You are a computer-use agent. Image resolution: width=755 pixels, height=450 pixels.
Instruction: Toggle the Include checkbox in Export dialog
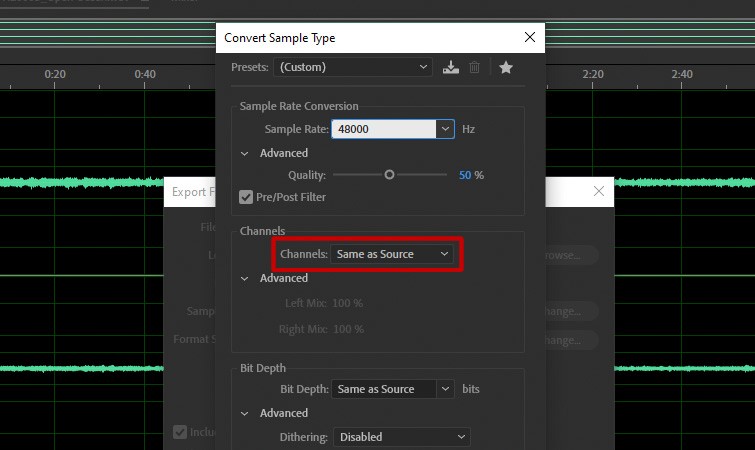point(180,432)
